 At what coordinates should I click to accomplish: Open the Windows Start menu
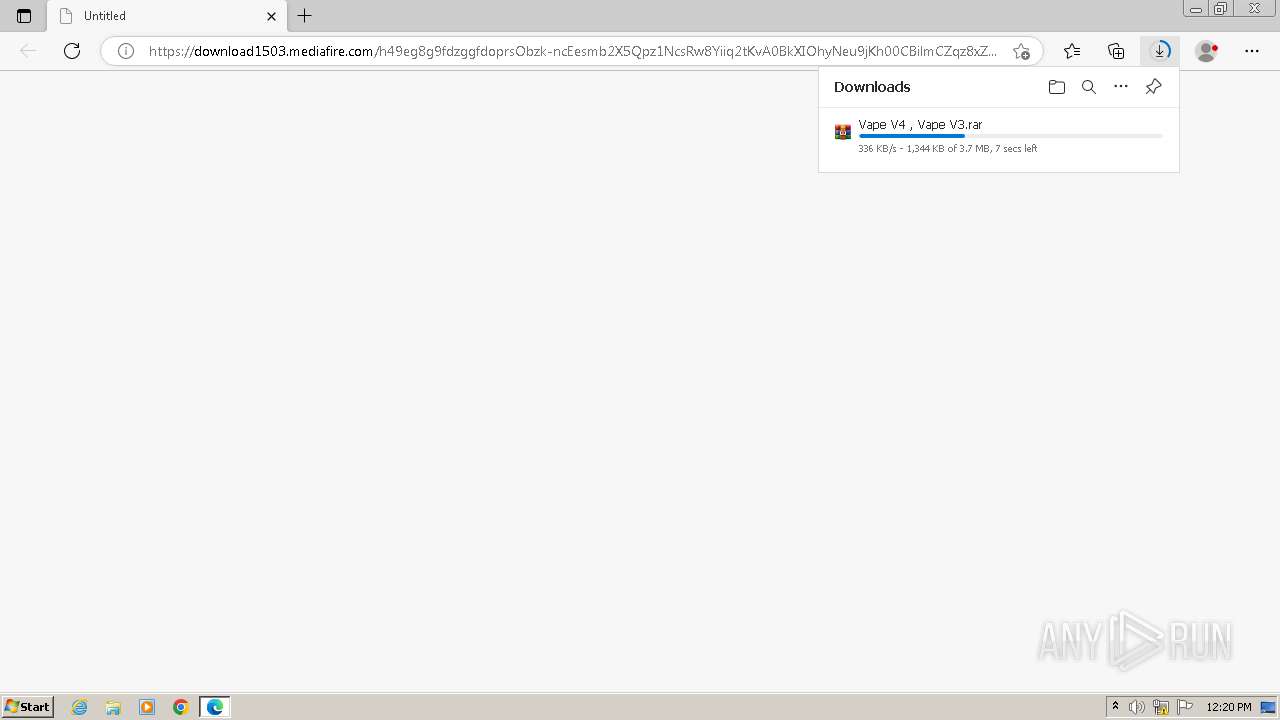point(27,707)
